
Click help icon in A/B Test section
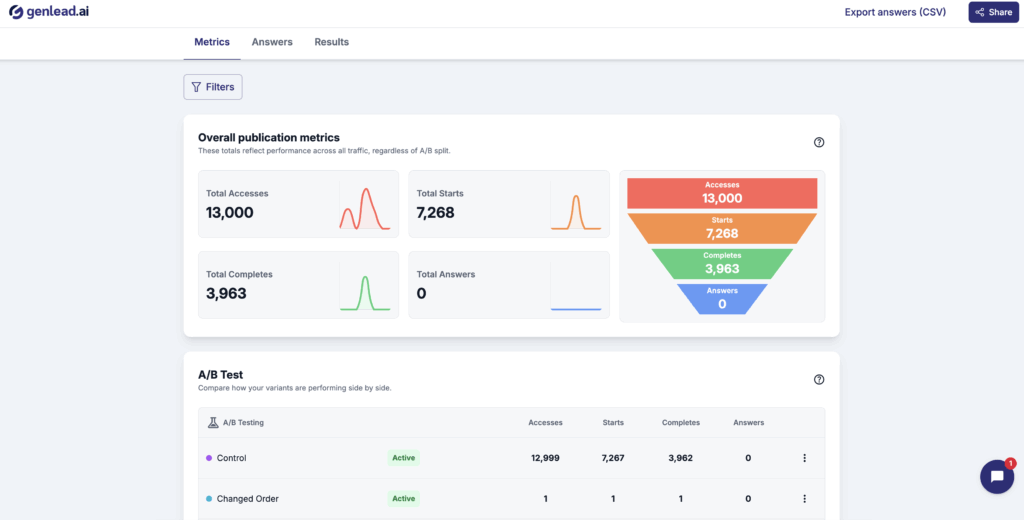click(819, 379)
